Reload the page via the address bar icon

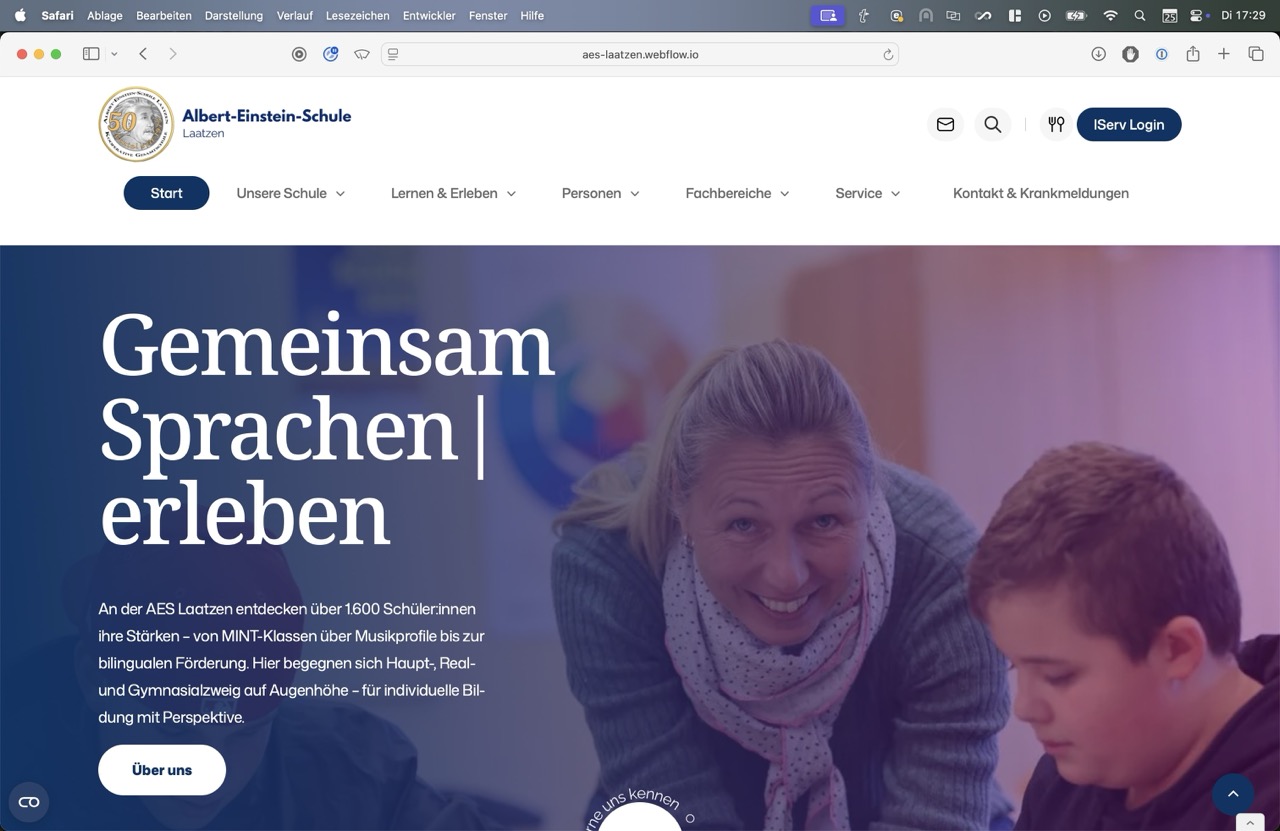click(x=888, y=54)
